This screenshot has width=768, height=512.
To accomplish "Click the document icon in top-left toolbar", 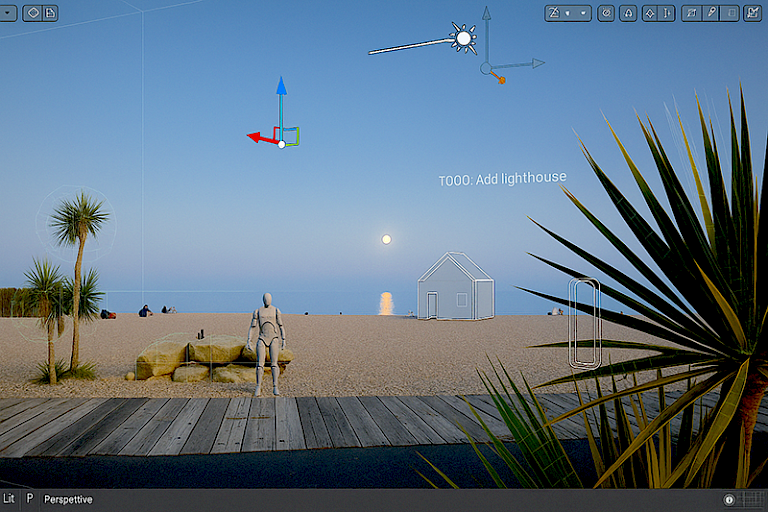I will click(x=49, y=13).
